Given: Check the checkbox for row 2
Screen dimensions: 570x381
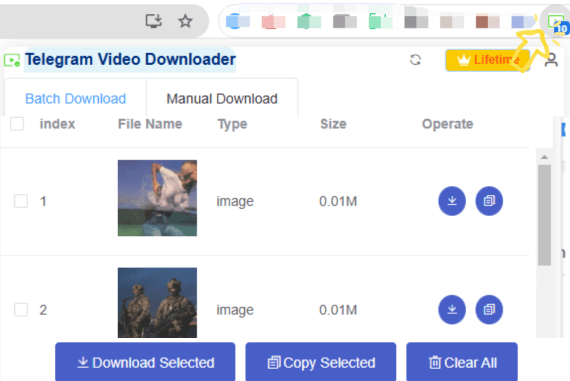Looking at the screenshot, I should click(21, 310).
